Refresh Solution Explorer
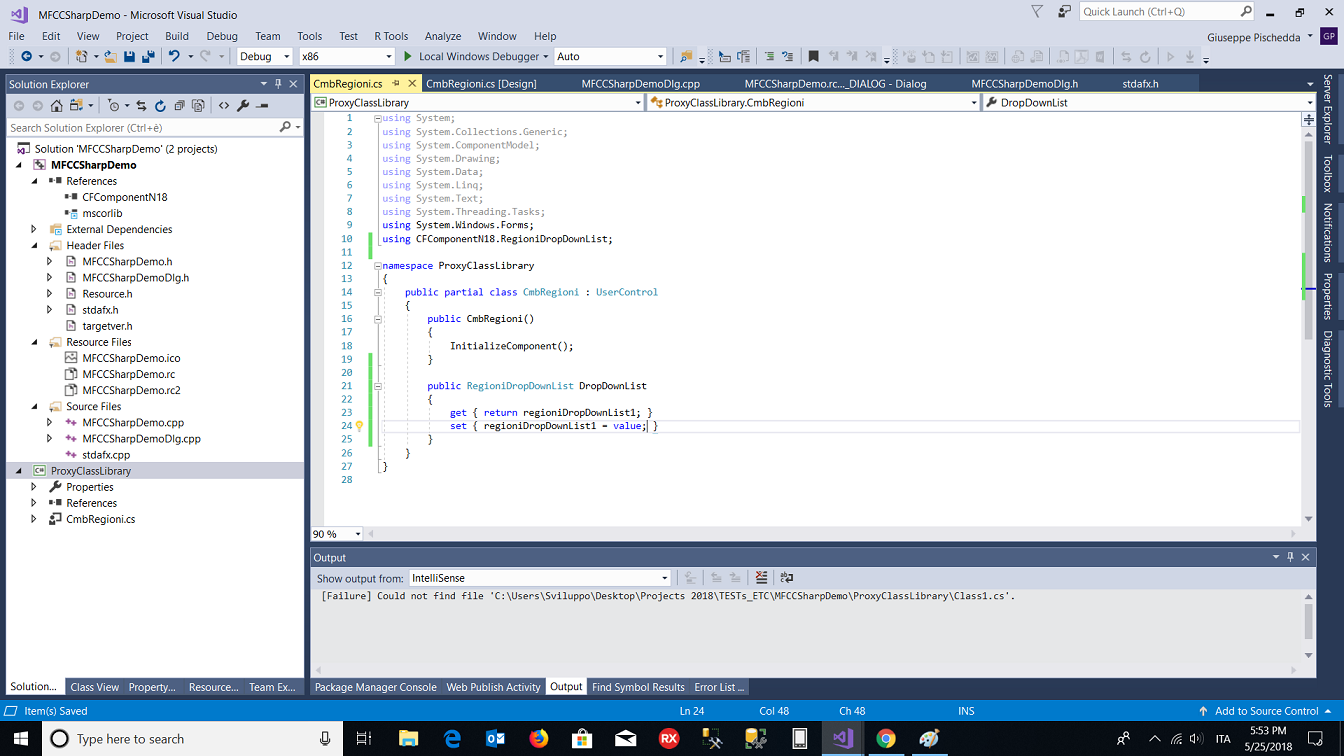The width and height of the screenshot is (1344, 756). (x=160, y=106)
